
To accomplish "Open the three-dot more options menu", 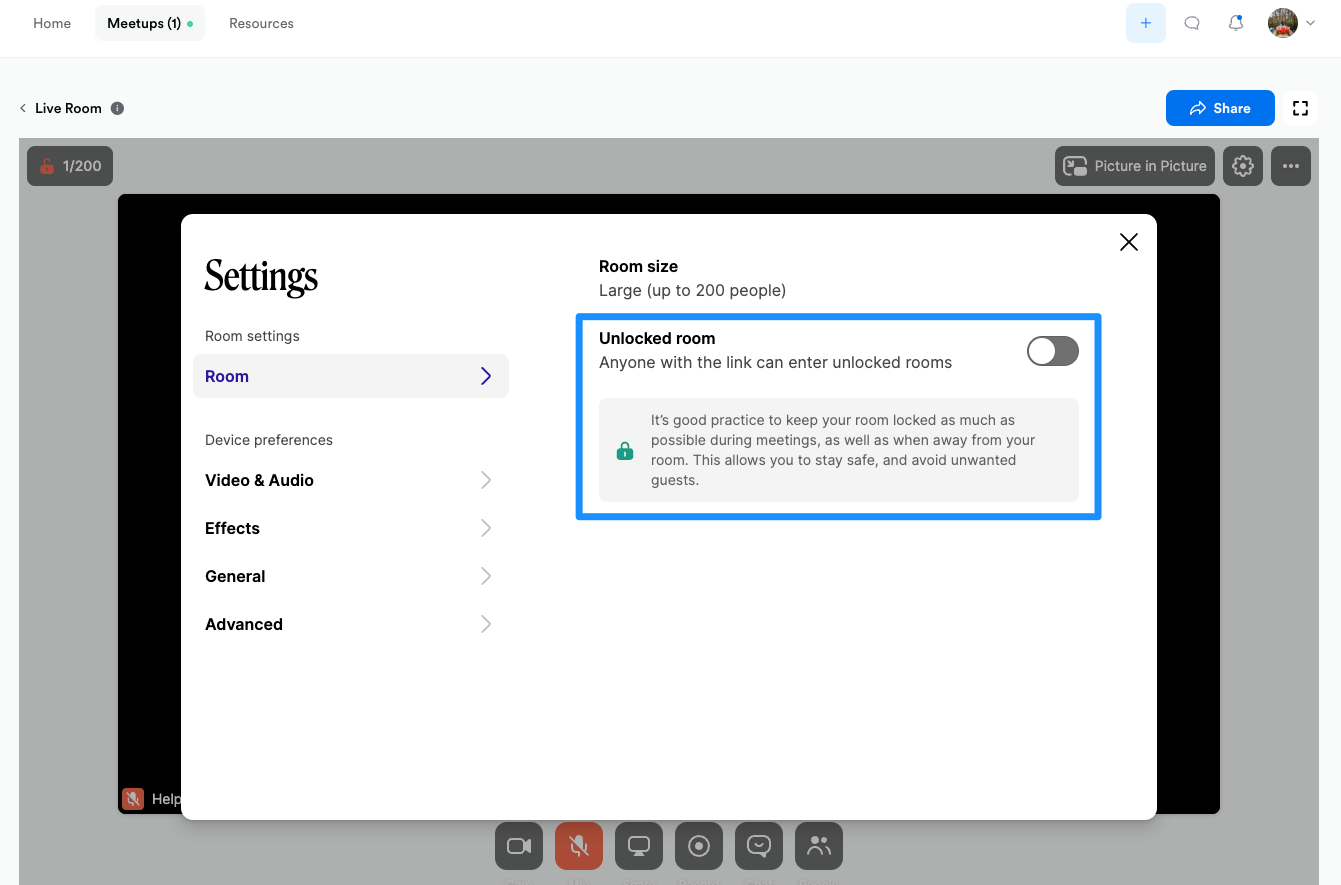I will [1291, 166].
